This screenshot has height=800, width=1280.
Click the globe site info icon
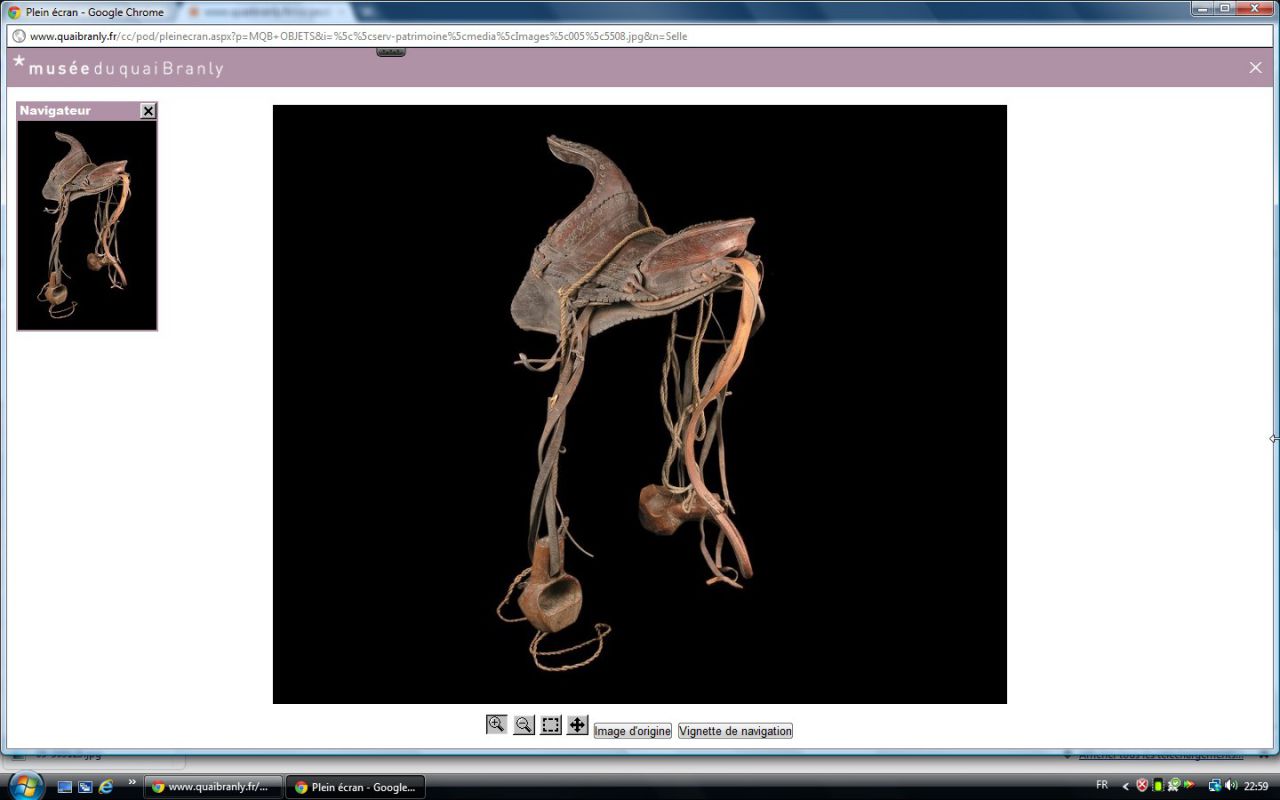[18, 36]
